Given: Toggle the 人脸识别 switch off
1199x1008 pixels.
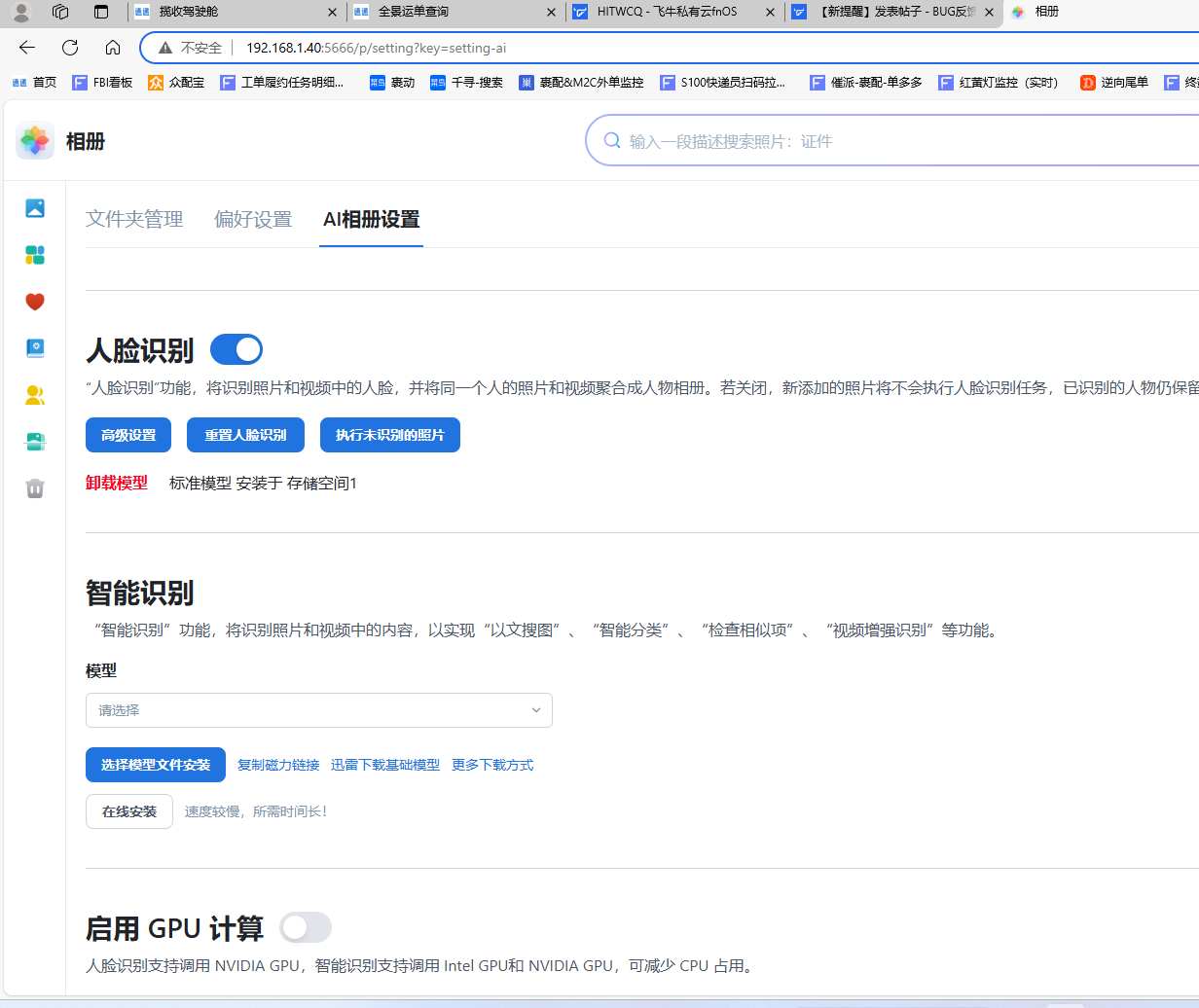Looking at the screenshot, I should click(236, 349).
